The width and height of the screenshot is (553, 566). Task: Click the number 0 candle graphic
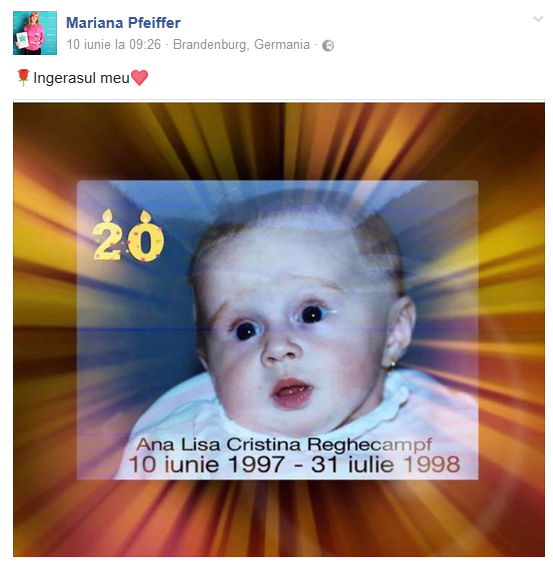(x=145, y=236)
